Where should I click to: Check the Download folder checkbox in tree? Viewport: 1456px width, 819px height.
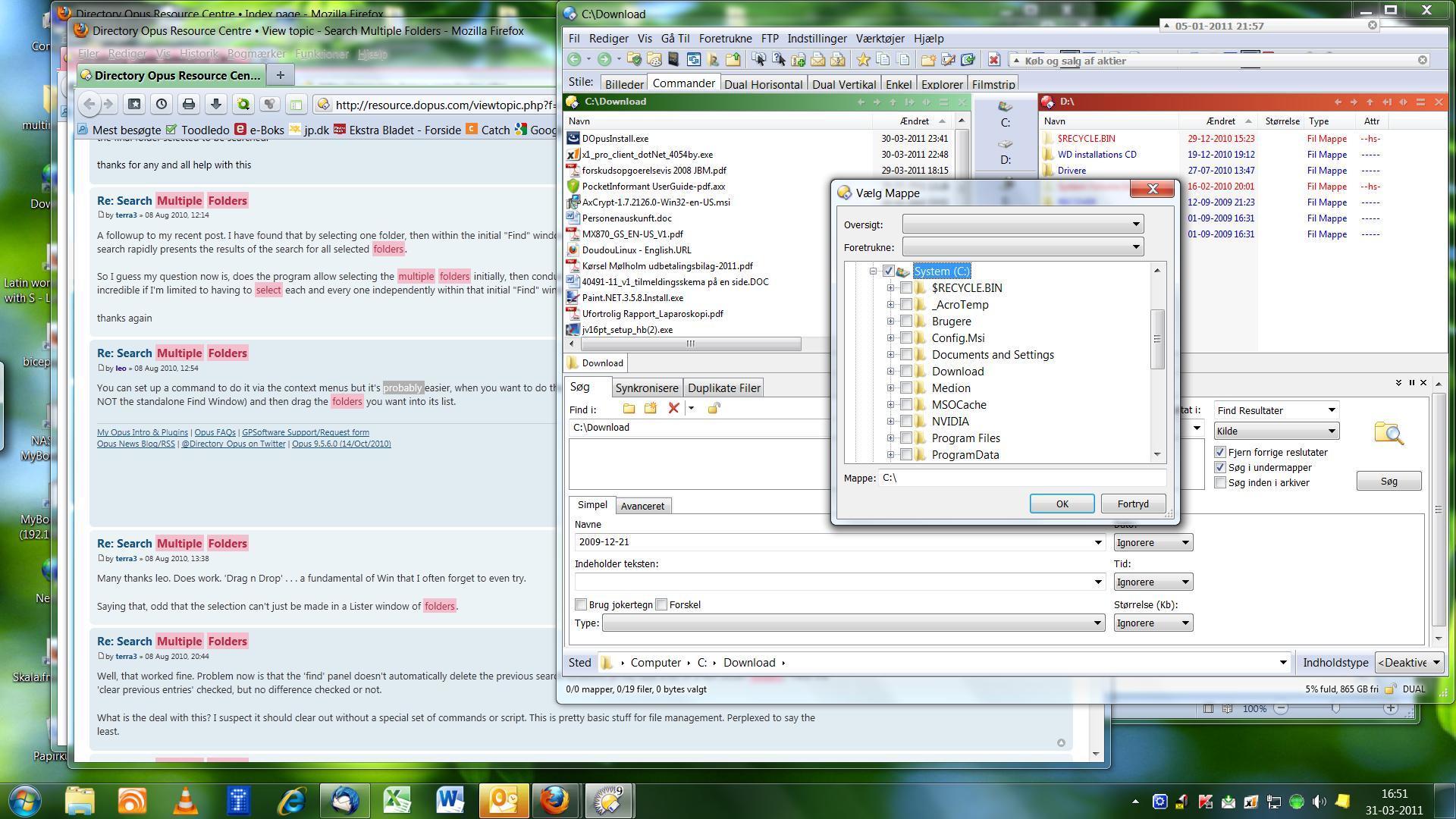coord(906,372)
